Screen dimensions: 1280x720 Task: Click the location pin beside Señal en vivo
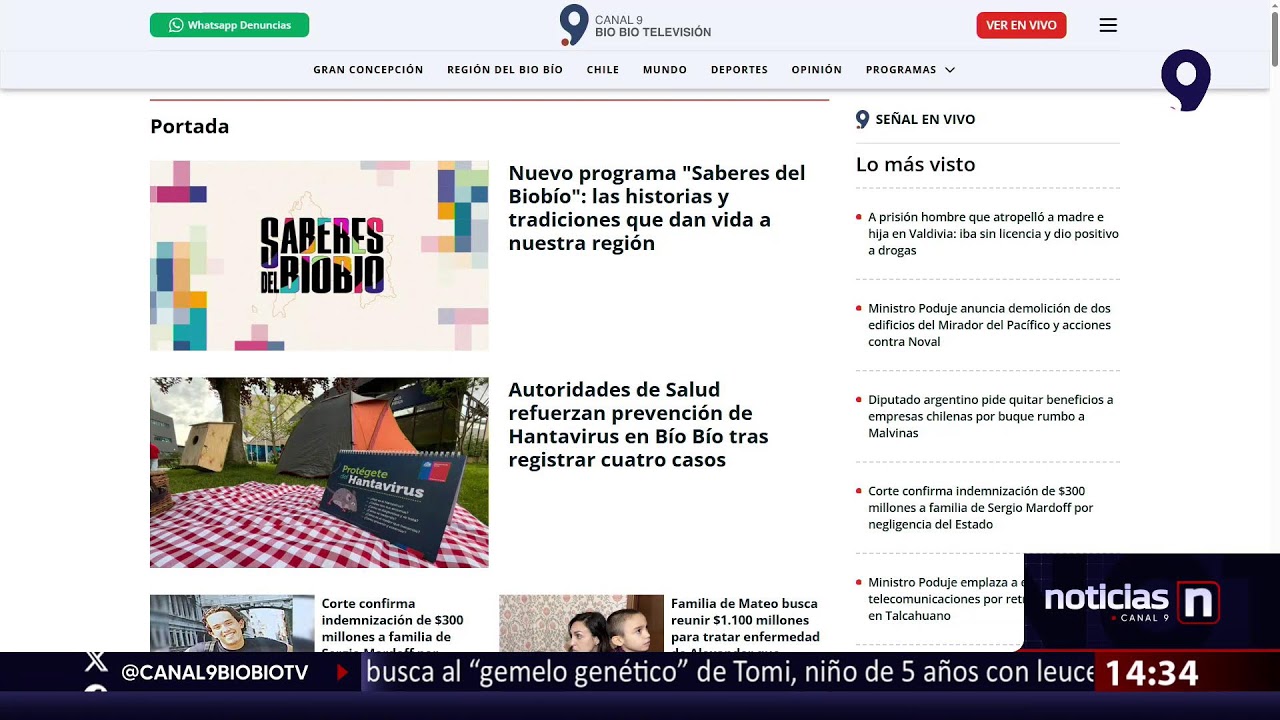(x=862, y=119)
